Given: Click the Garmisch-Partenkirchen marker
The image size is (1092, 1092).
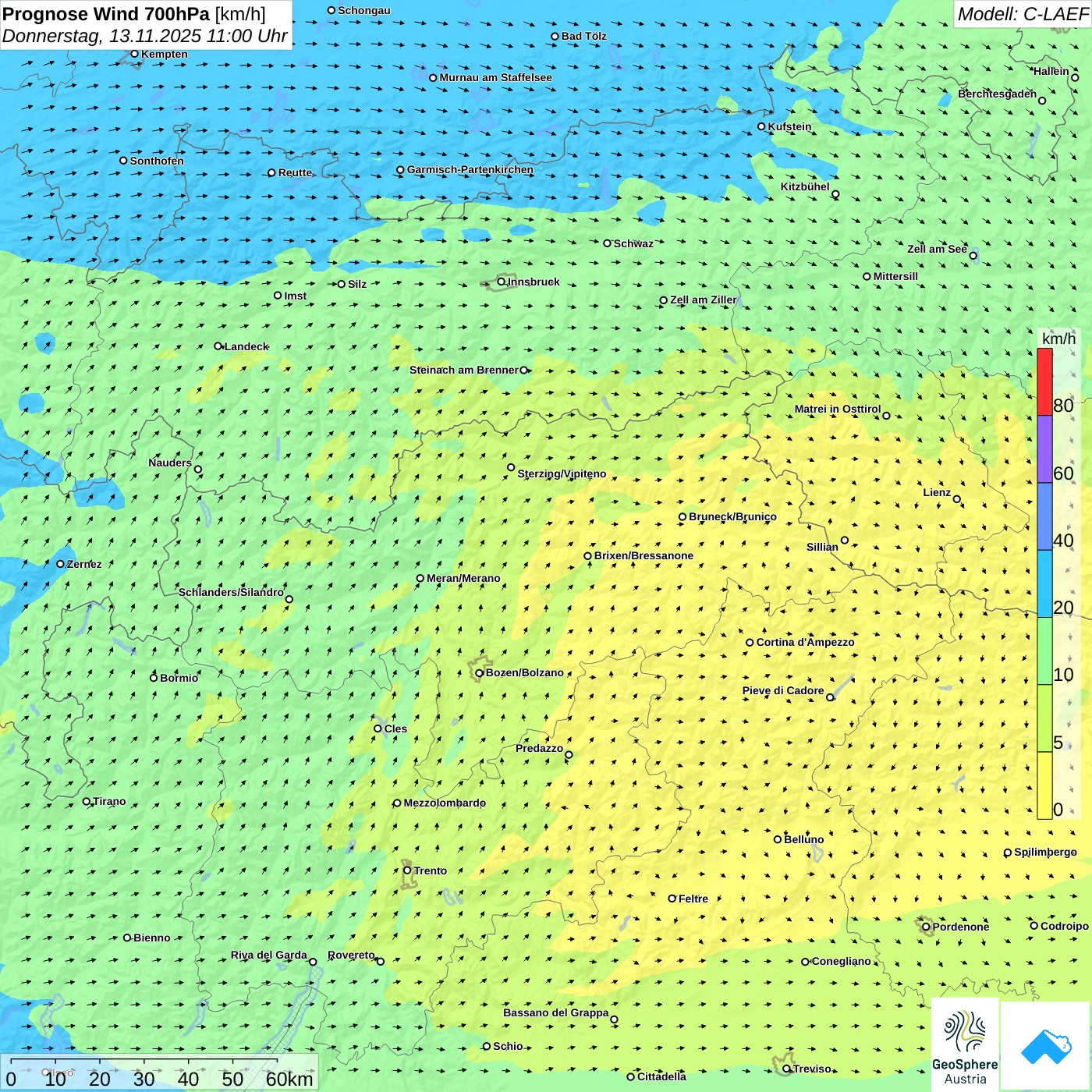Looking at the screenshot, I should point(400,170).
